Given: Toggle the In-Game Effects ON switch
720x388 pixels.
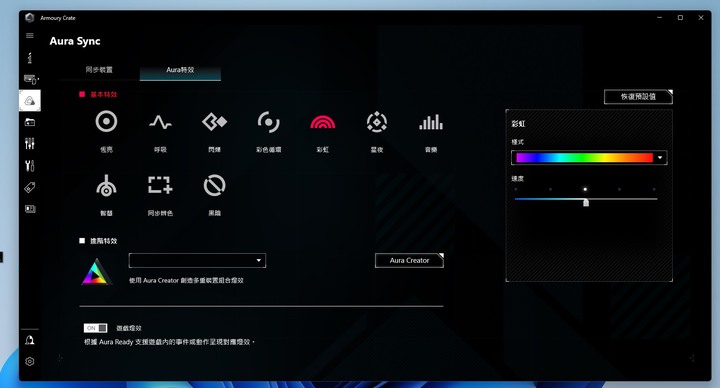Looking at the screenshot, I should click(x=96, y=328).
